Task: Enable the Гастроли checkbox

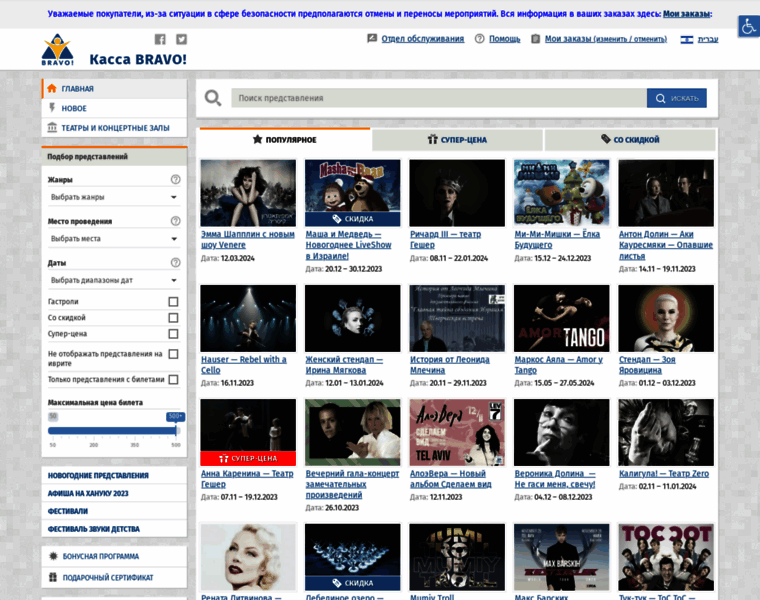Action: [173, 302]
